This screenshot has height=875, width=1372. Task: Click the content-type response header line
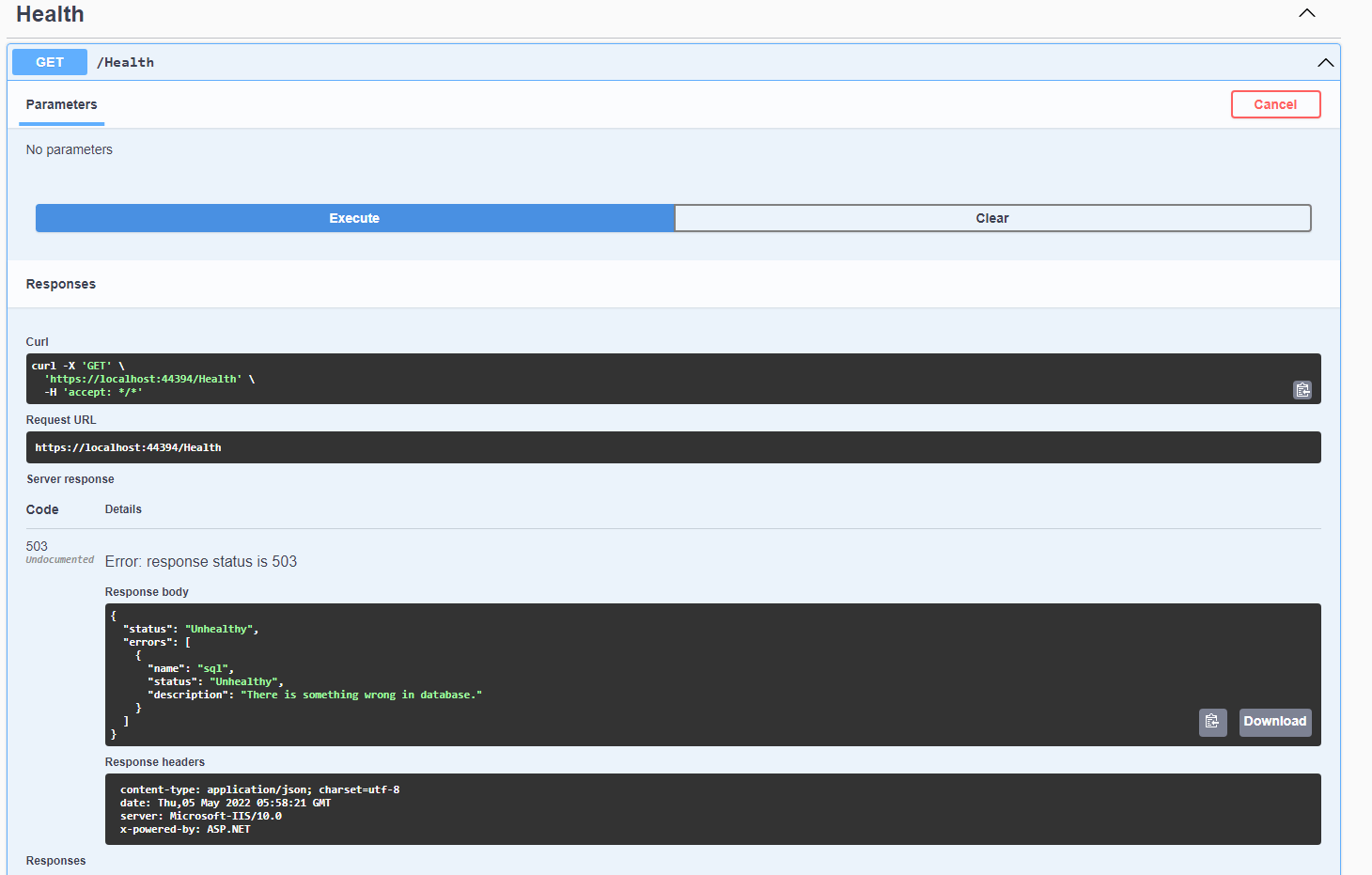[x=259, y=790]
